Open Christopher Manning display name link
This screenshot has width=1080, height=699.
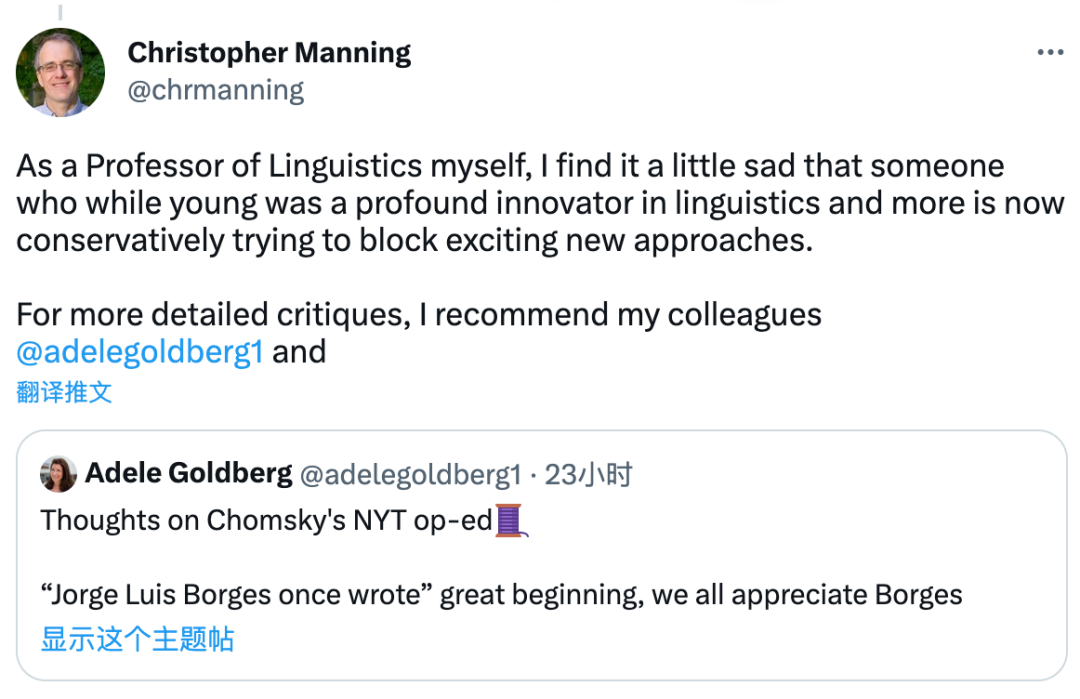coord(269,52)
